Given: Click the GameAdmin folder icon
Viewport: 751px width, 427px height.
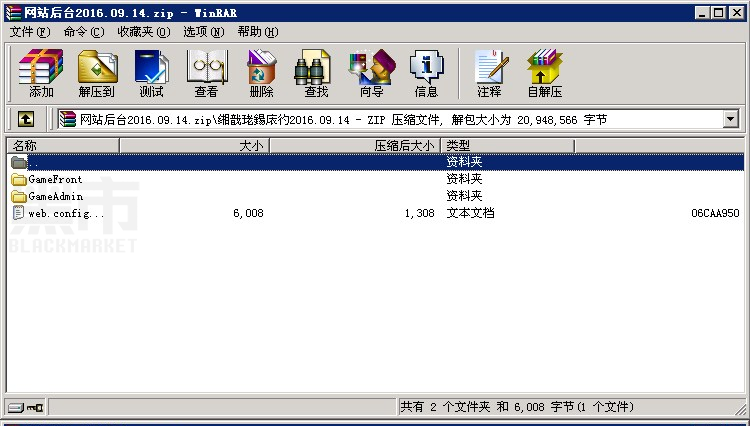Looking at the screenshot, I should tap(19, 196).
